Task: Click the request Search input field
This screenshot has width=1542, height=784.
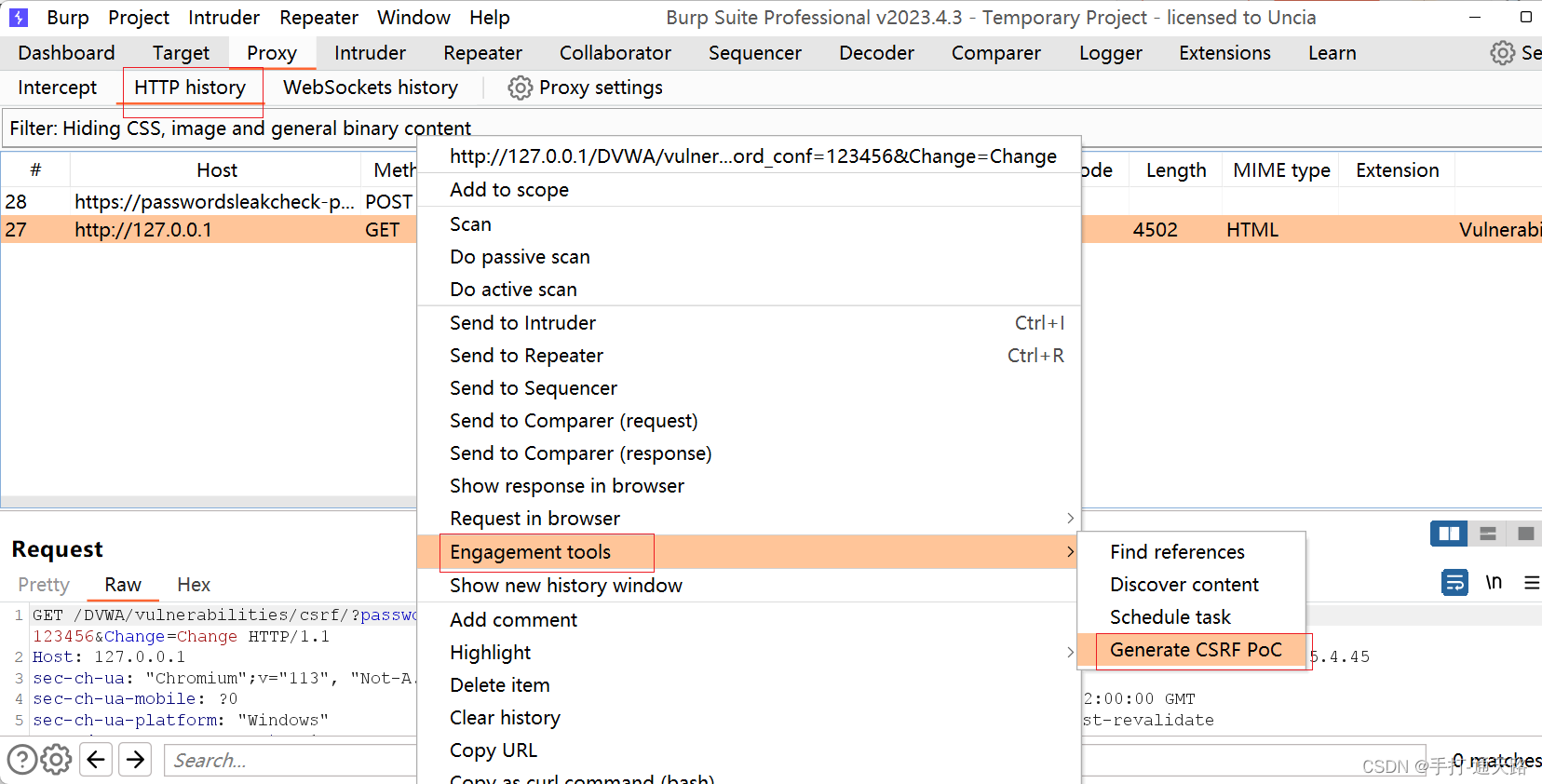Action: click(291, 760)
